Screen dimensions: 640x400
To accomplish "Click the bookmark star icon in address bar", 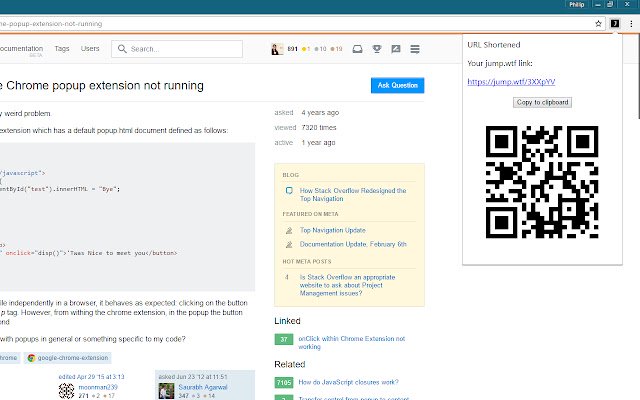I will pyautogui.click(x=598, y=24).
